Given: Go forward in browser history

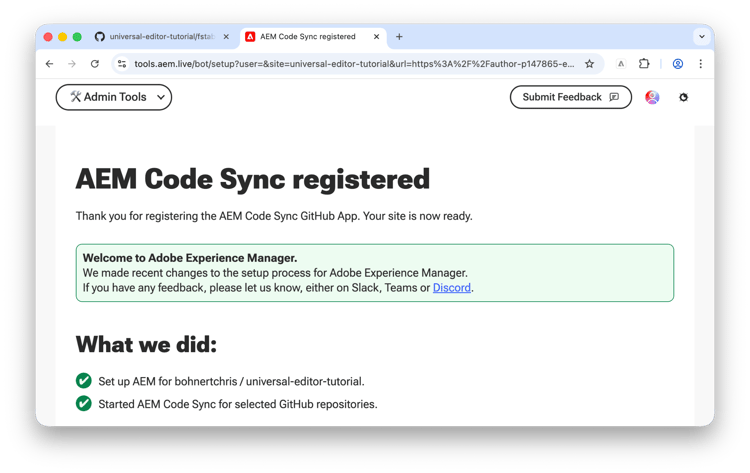Looking at the screenshot, I should (x=72, y=64).
